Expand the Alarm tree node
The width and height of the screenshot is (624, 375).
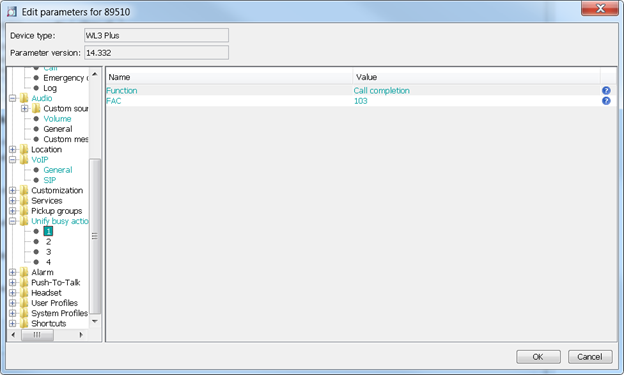point(13,273)
